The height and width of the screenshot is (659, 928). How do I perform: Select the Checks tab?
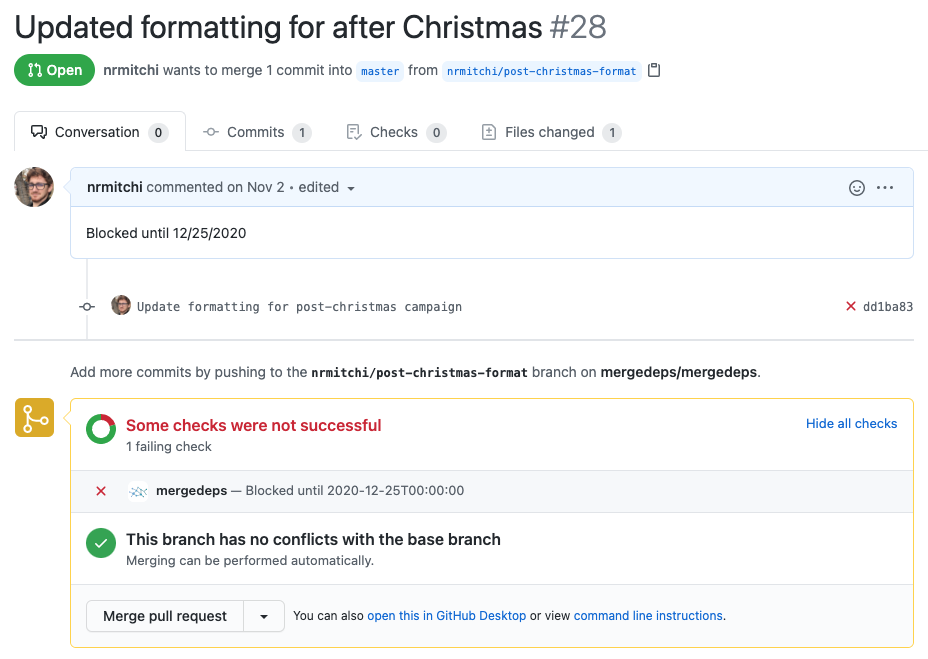396,132
